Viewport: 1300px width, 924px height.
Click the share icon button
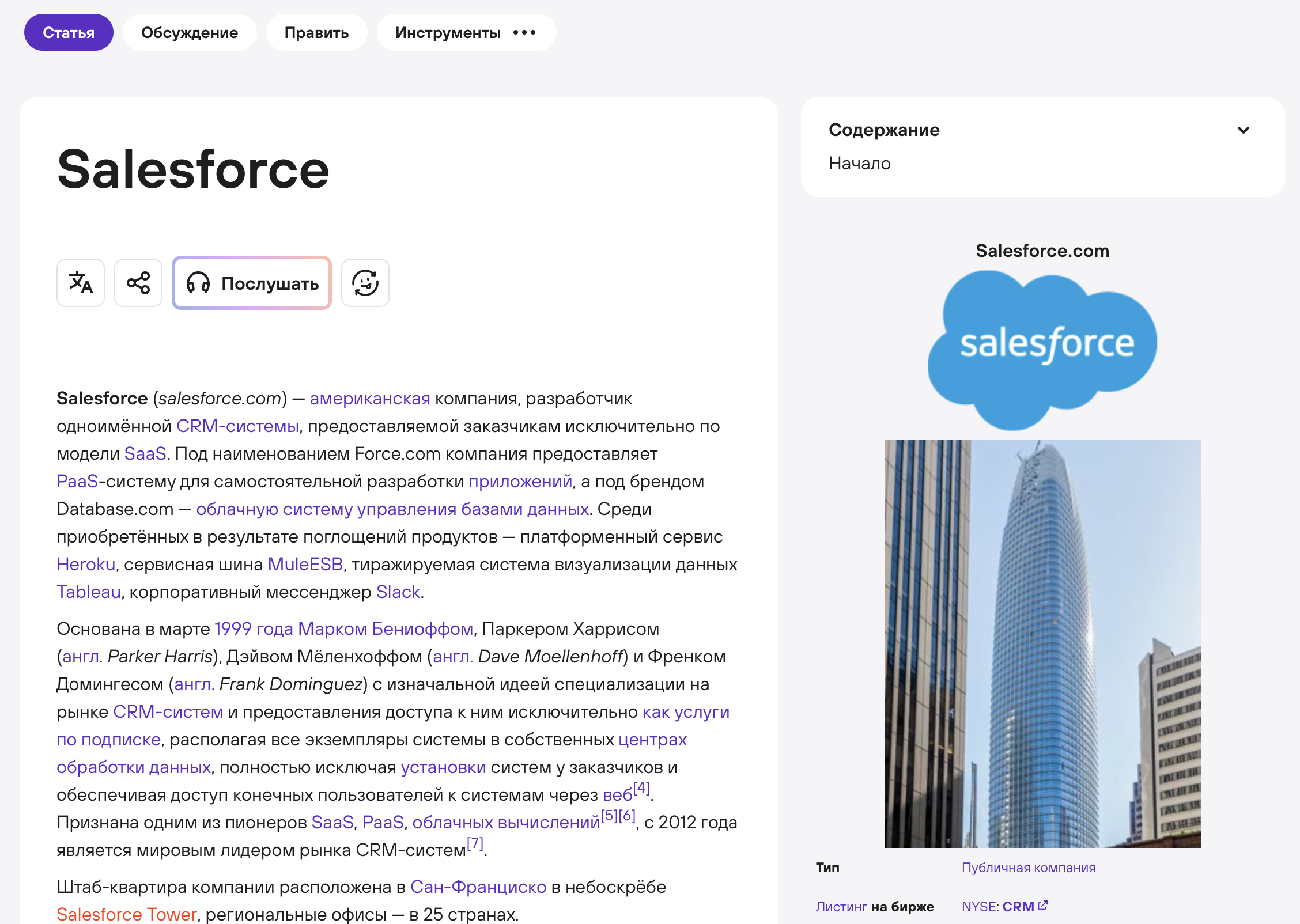[138, 283]
